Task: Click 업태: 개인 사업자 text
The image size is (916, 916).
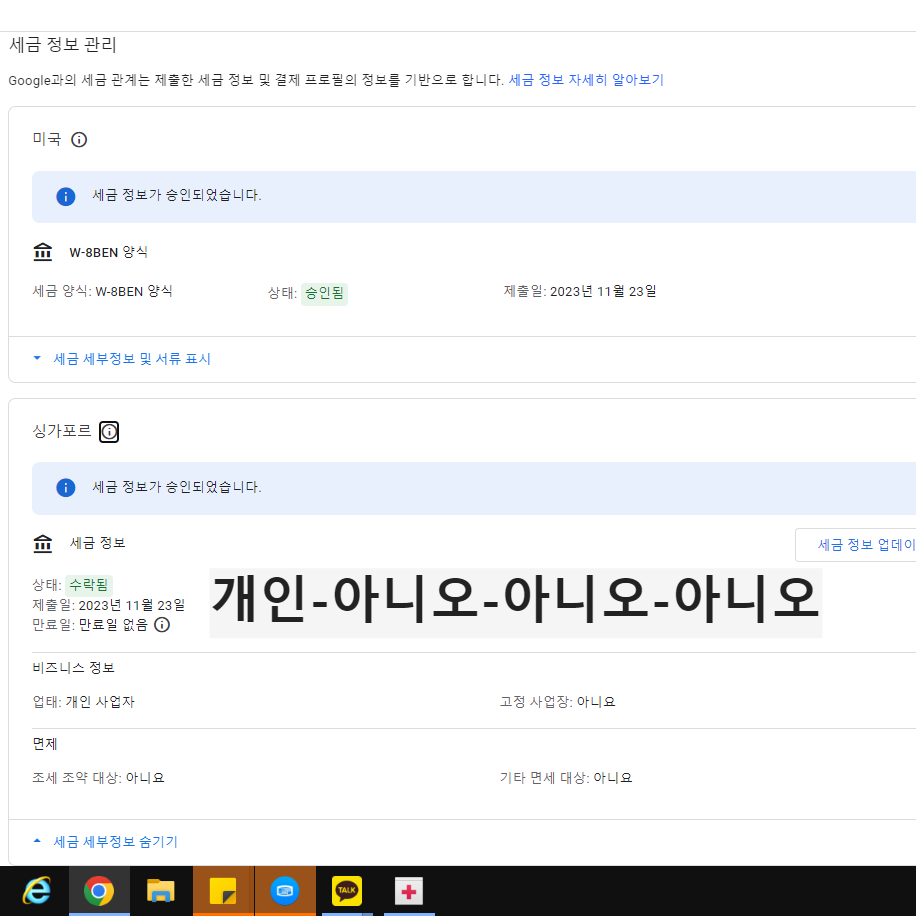Action: coord(84,702)
